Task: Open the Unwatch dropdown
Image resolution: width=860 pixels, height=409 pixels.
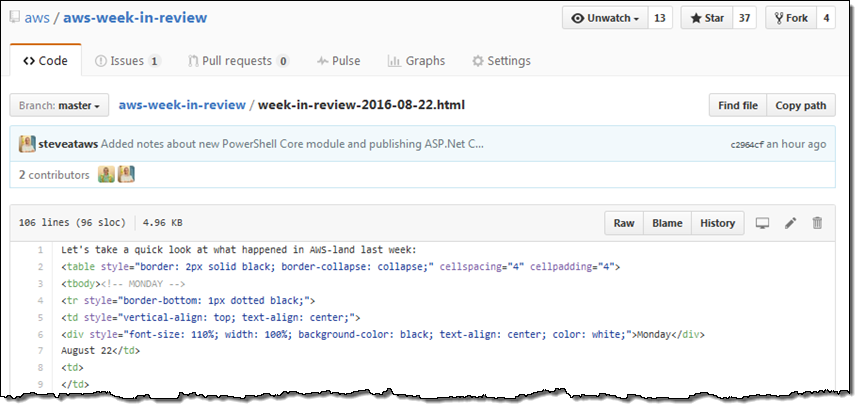Action: click(605, 18)
